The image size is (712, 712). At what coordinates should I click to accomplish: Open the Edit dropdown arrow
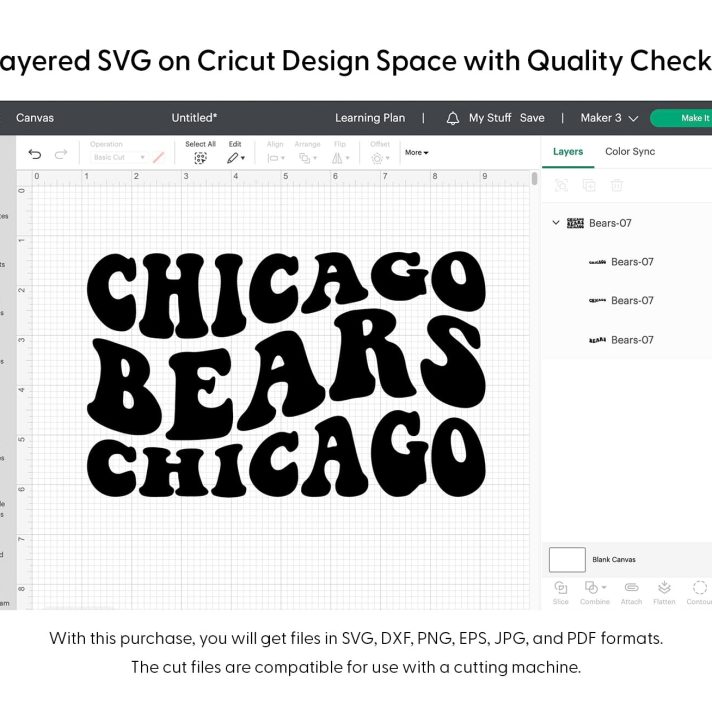click(x=243, y=158)
